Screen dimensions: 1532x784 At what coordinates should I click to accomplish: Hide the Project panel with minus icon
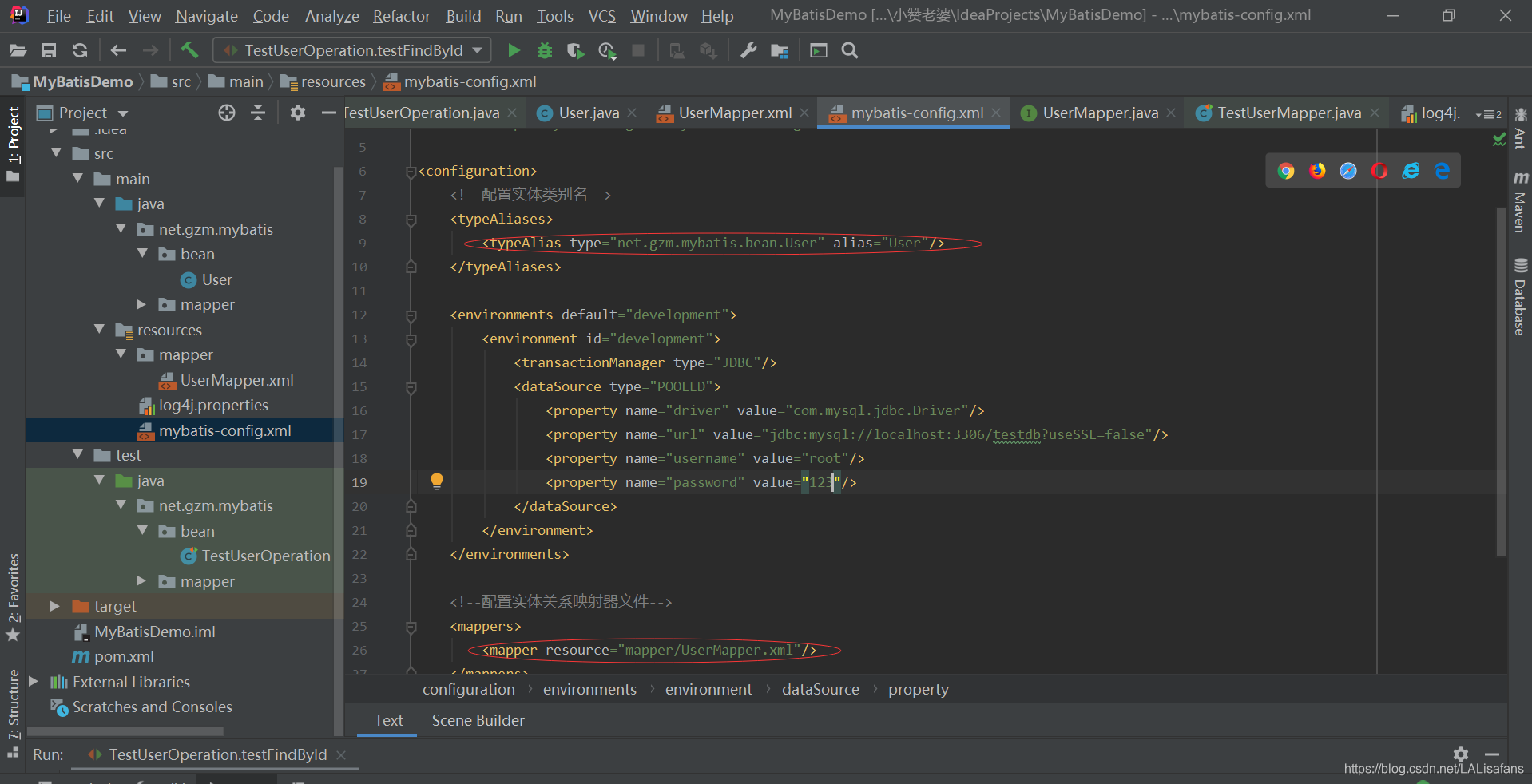tap(328, 113)
